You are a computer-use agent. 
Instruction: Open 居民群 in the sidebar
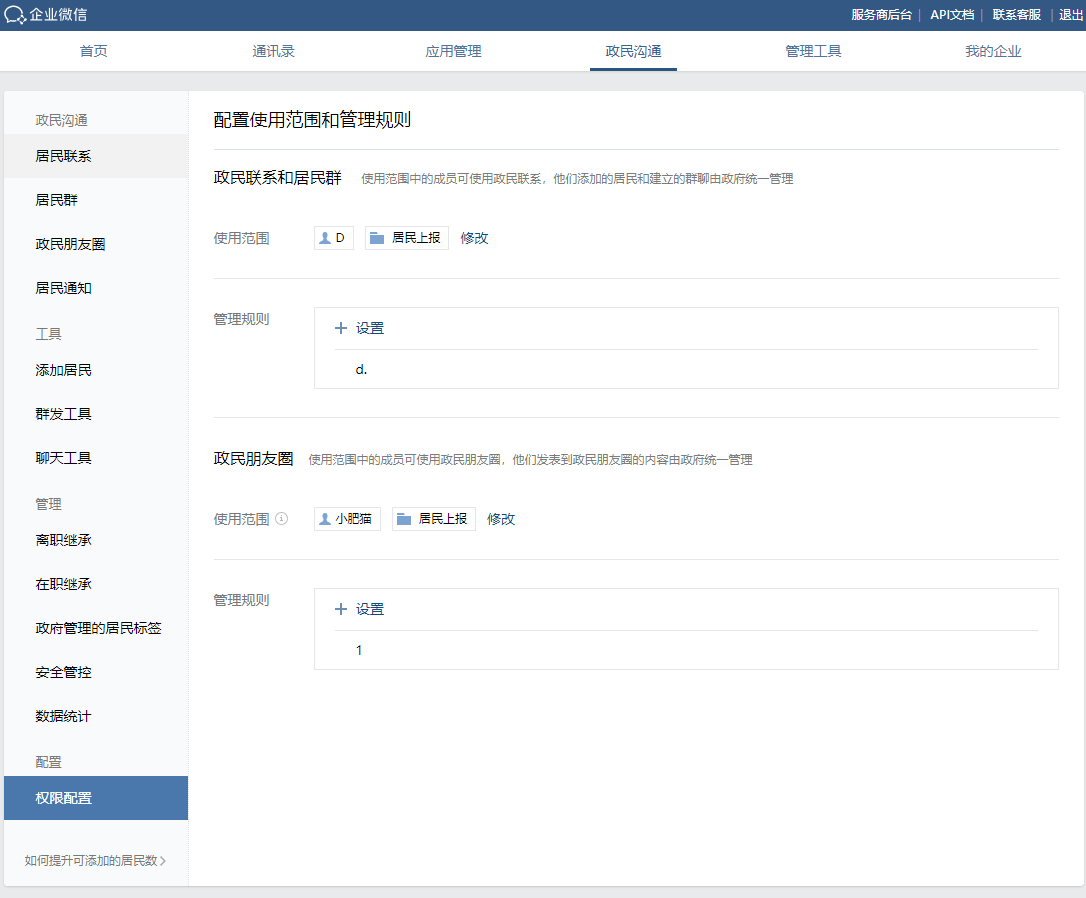point(96,200)
